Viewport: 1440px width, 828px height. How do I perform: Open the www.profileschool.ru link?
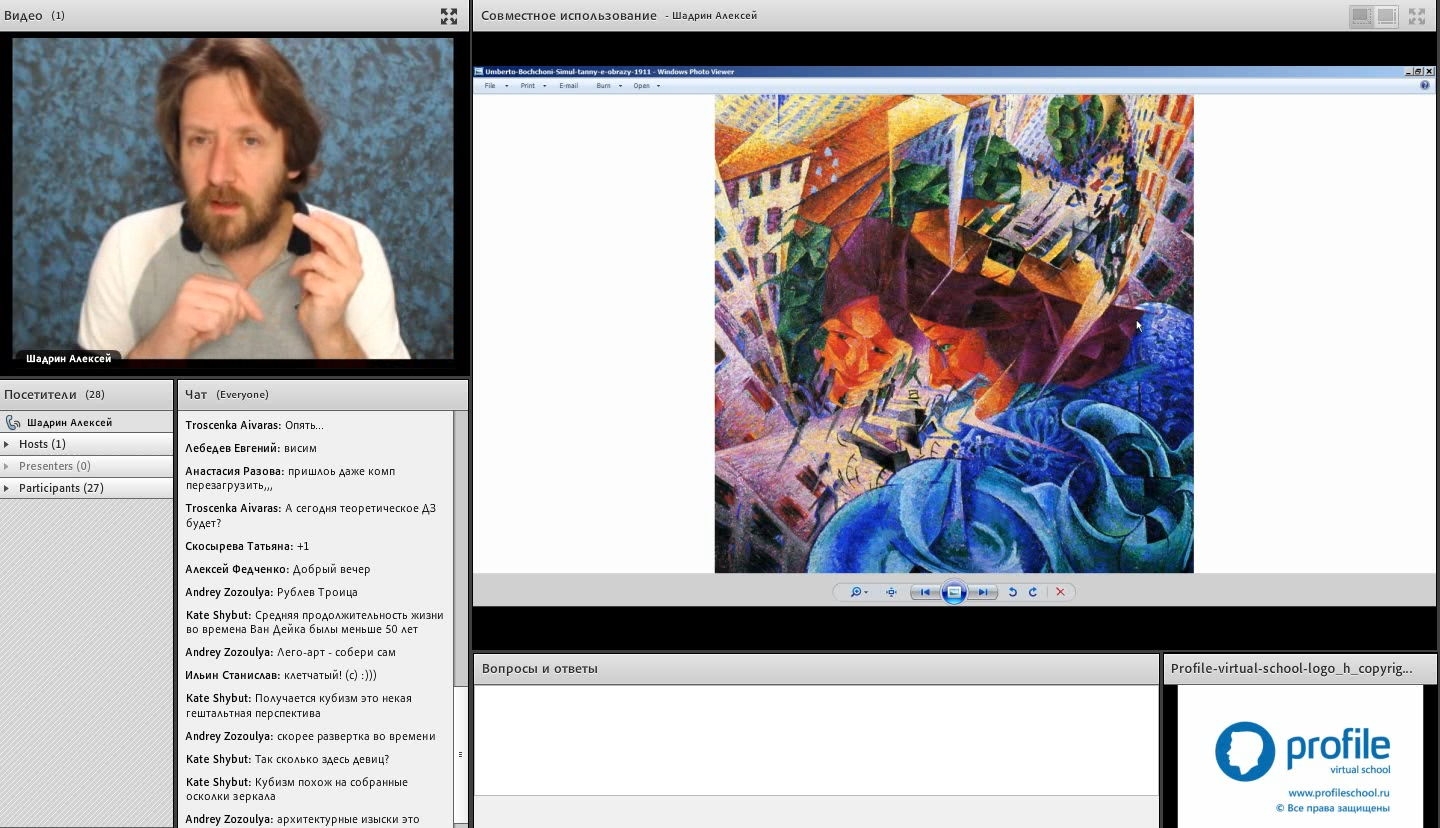pos(1340,793)
